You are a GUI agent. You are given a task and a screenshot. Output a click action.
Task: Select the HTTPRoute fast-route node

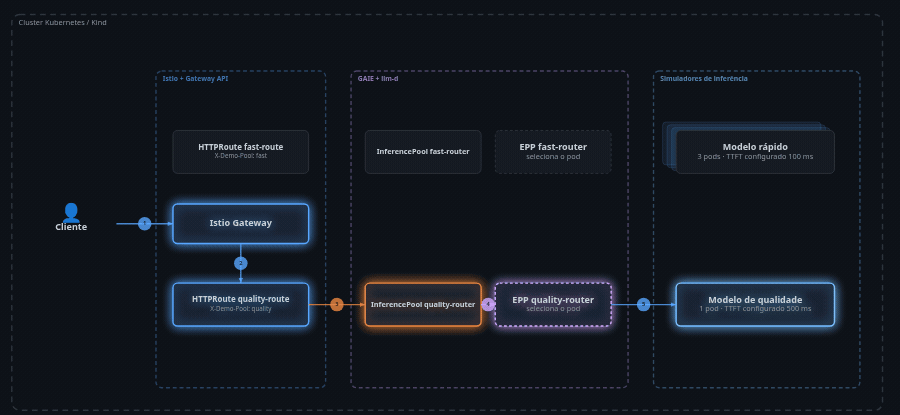[240, 152]
